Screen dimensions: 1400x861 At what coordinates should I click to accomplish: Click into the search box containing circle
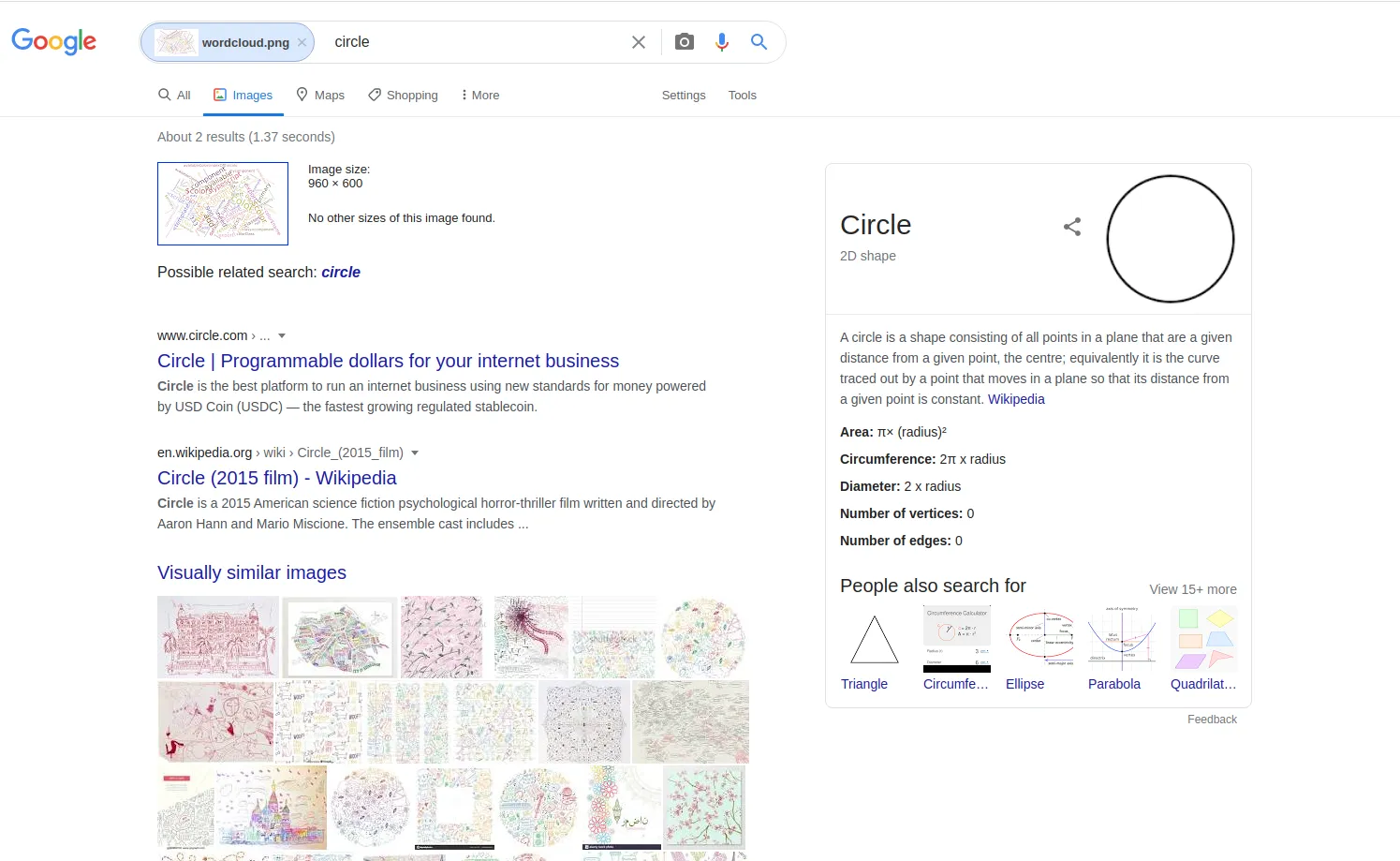coord(476,42)
